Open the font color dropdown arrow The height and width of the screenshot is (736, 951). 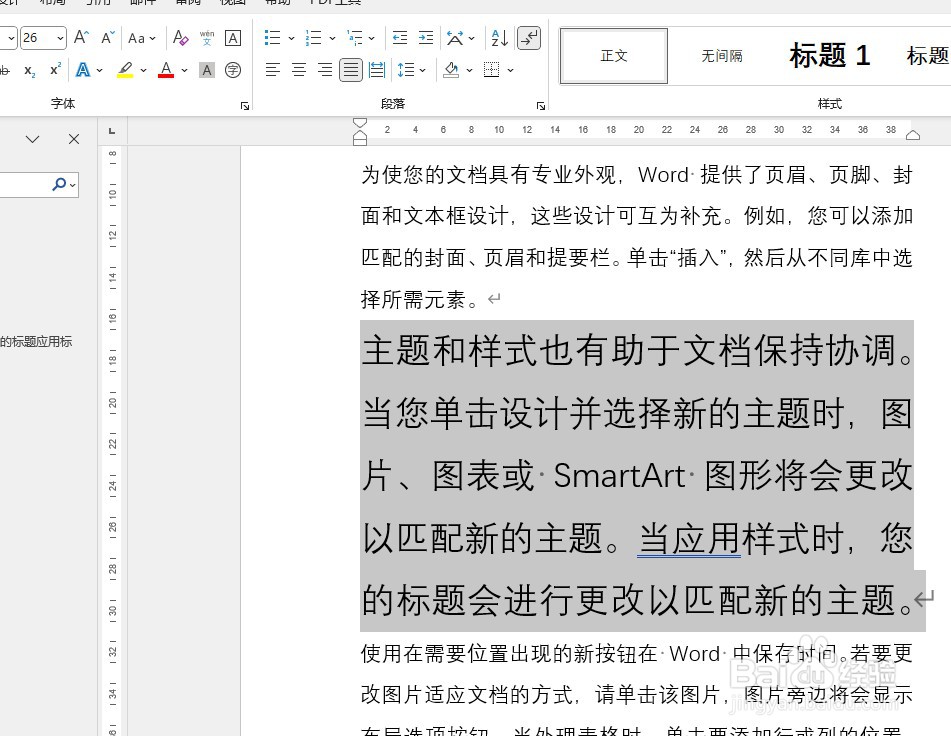tap(182, 70)
